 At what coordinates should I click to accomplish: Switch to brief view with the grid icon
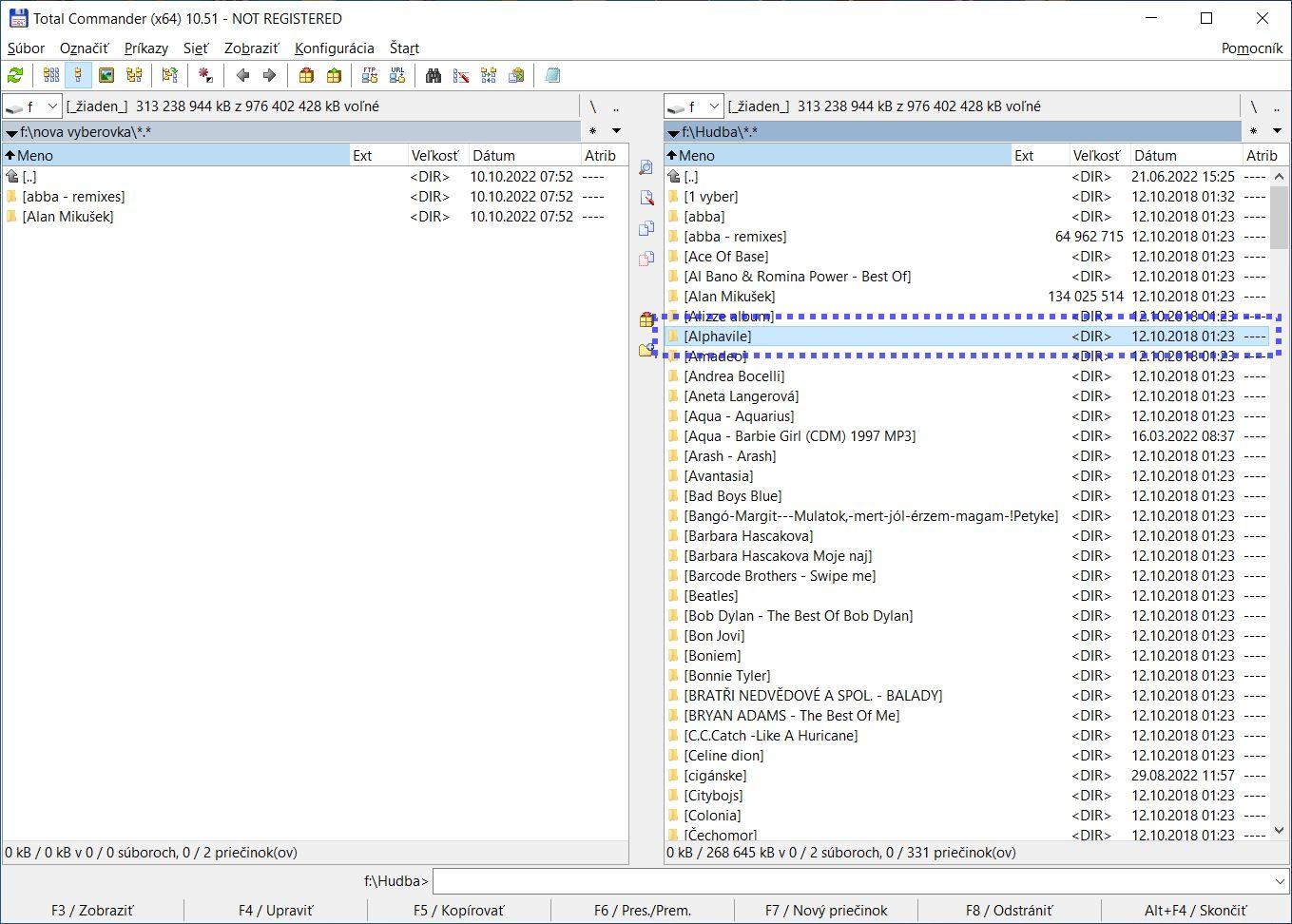[51, 75]
